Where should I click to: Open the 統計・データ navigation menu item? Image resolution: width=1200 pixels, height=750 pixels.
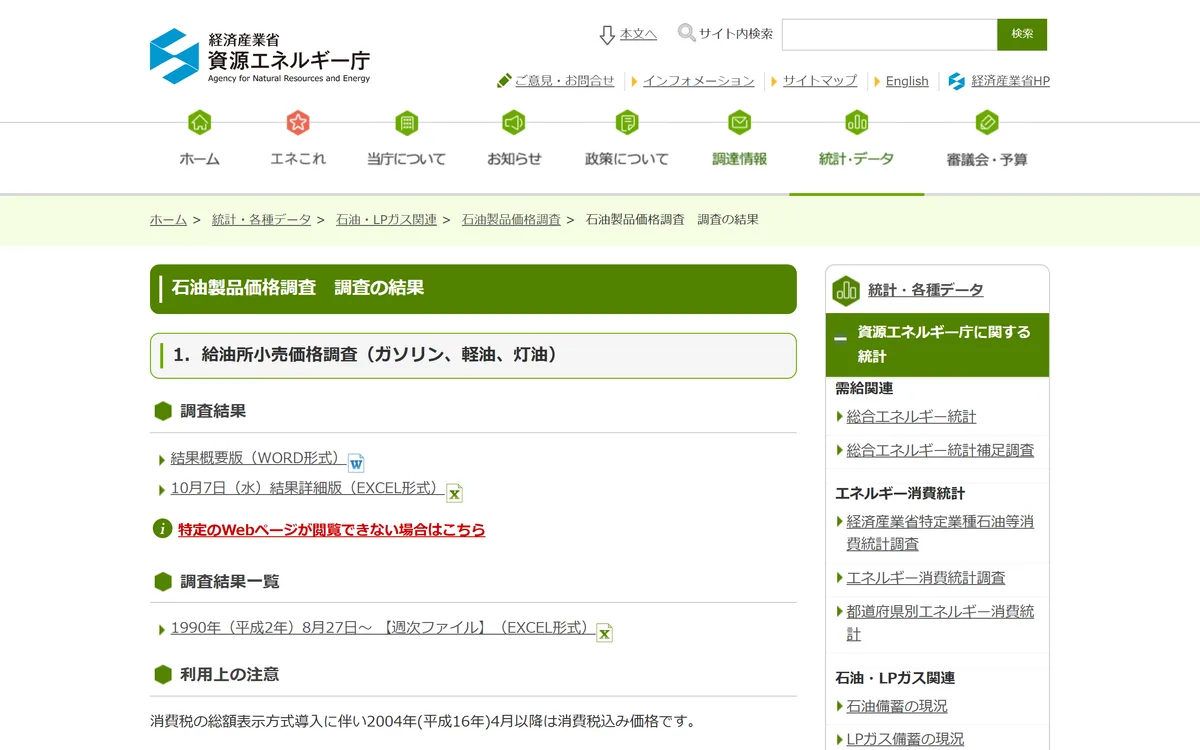coord(857,158)
